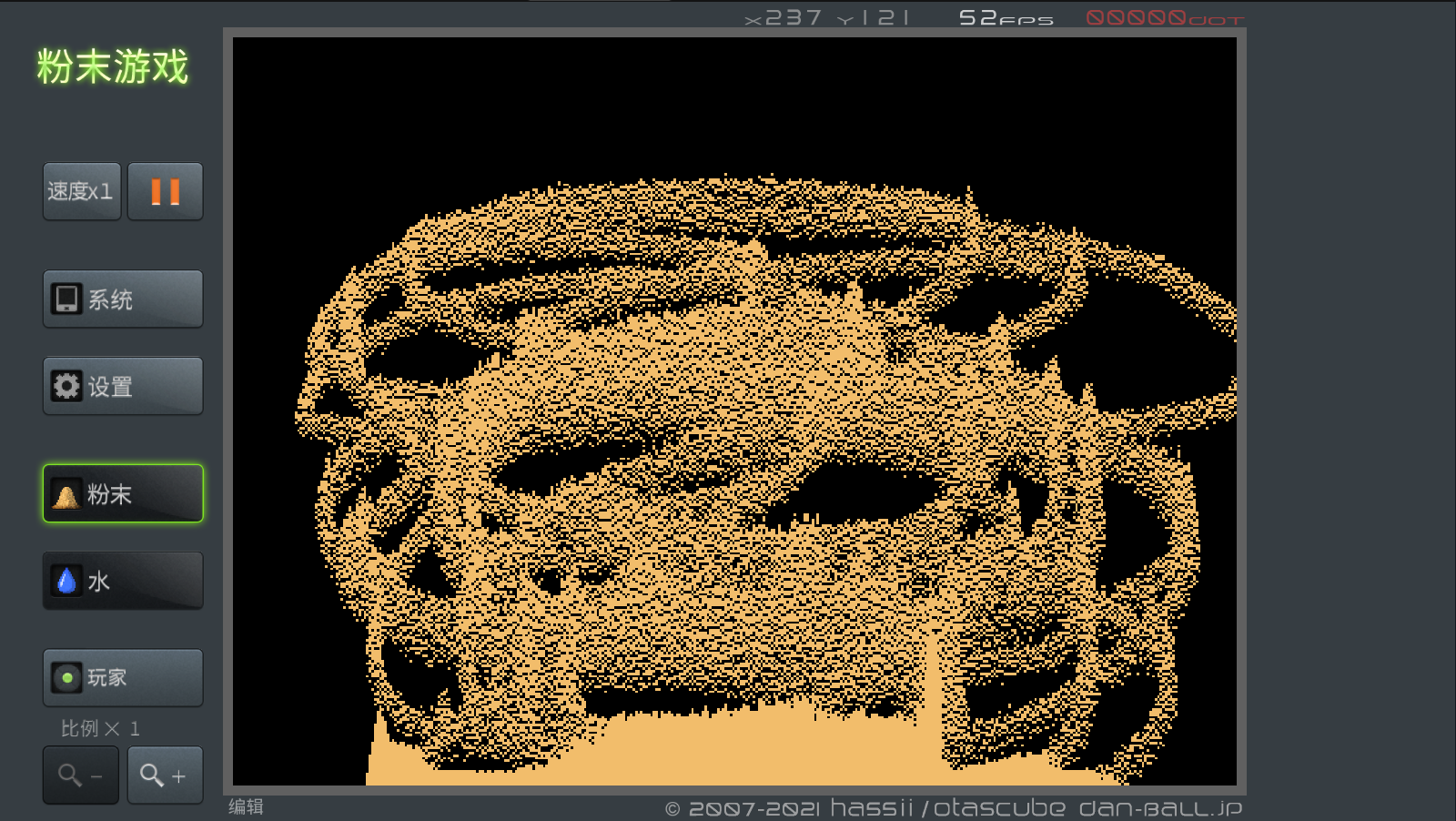Open the 系统 system menu

(123, 299)
